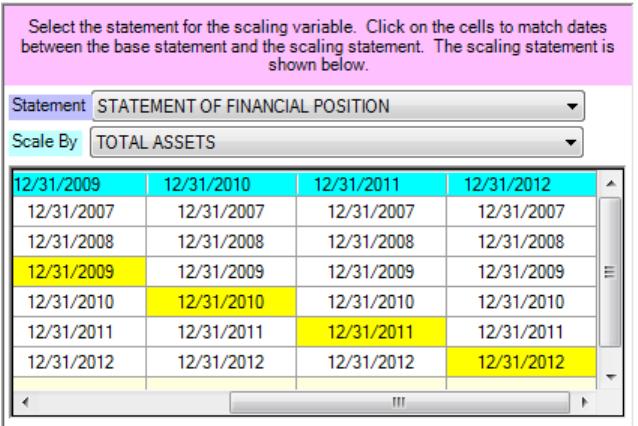
Task: Click the STATEMENT OF FINANCIAL POSITION combo box
Action: coord(338,106)
